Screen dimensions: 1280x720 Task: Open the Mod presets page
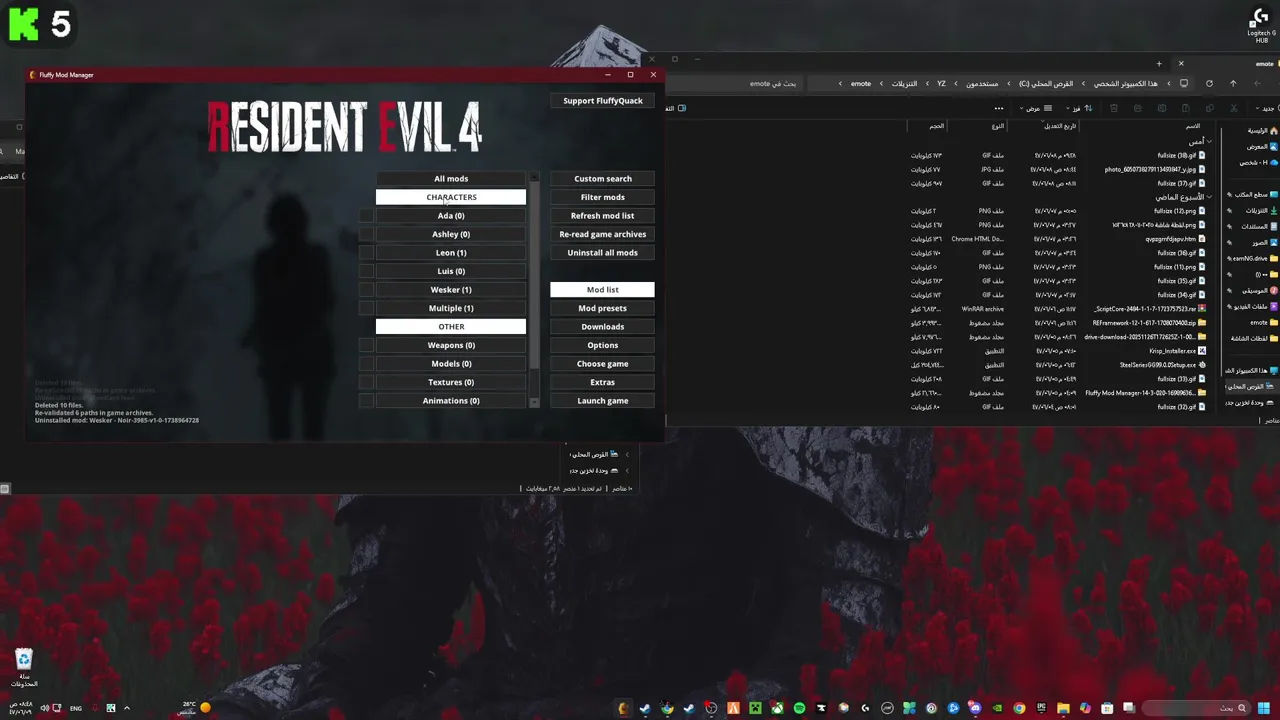pos(602,308)
